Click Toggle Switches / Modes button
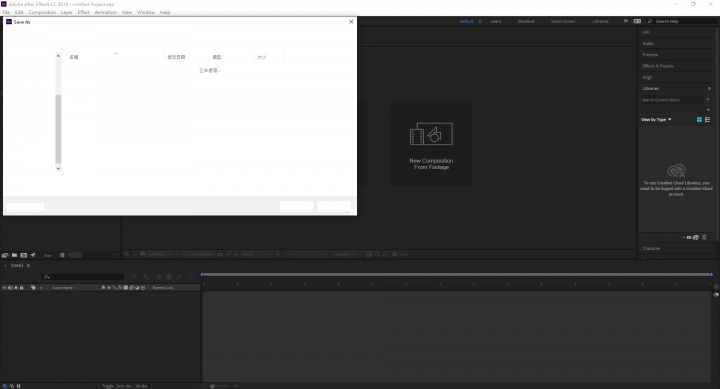 pos(125,386)
